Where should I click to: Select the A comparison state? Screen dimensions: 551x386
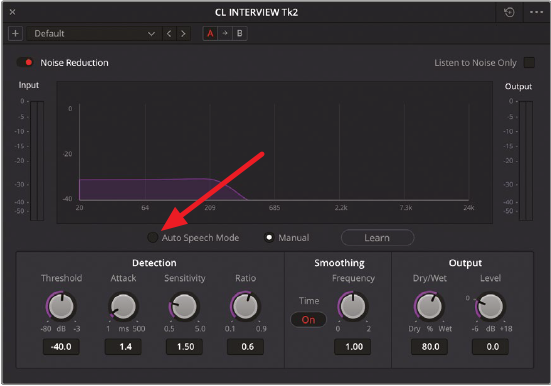click(210, 34)
